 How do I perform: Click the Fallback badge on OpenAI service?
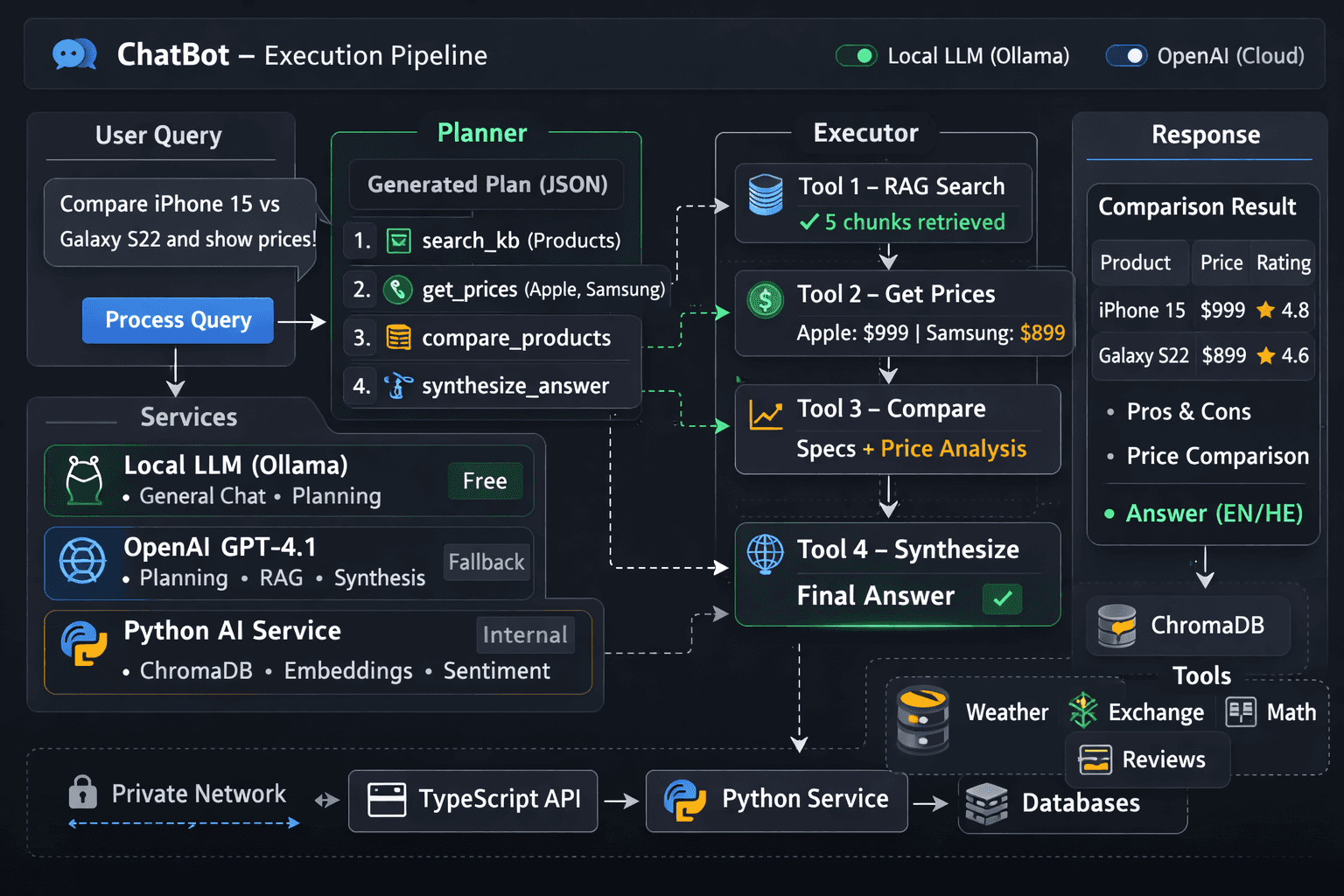(486, 562)
